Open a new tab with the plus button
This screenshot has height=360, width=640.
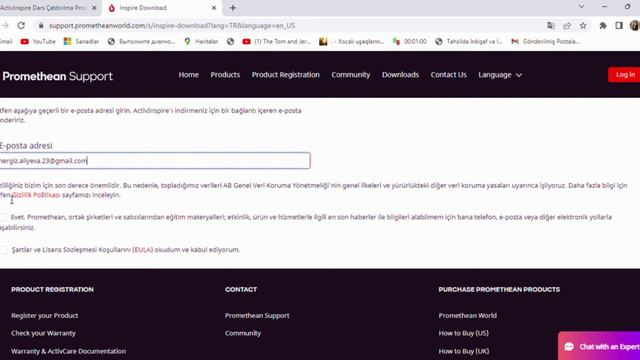coord(233,8)
